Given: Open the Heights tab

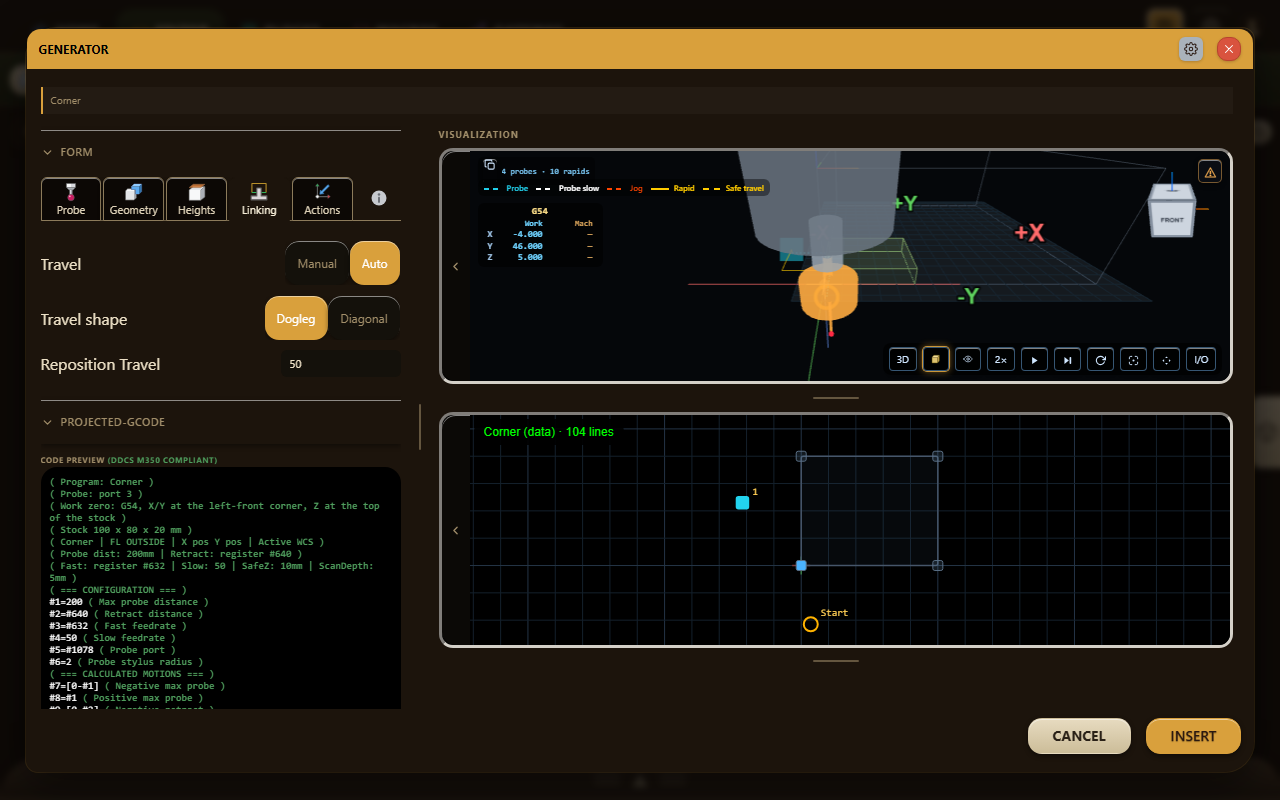Looking at the screenshot, I should click(x=196, y=199).
